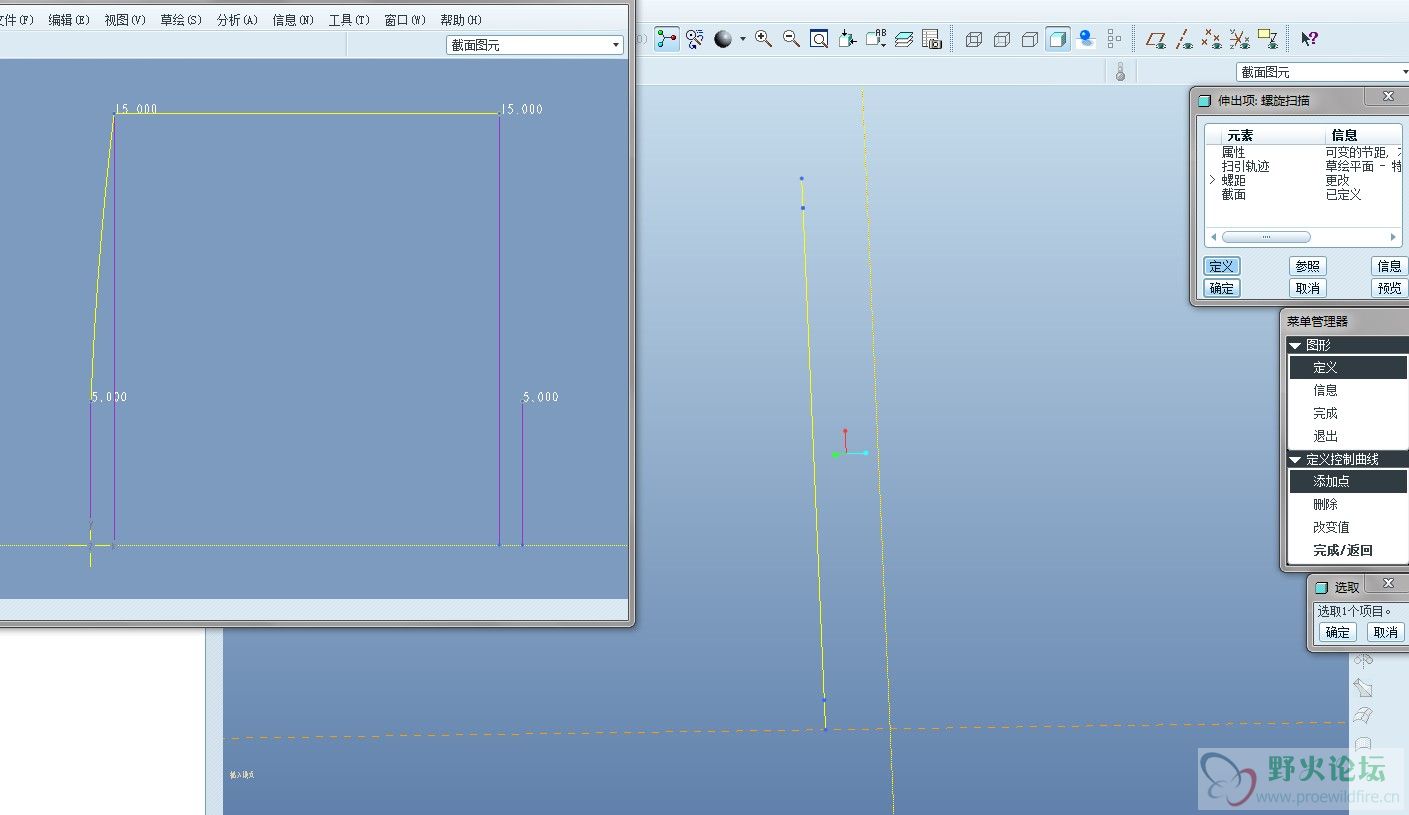Click 定义 button in 螺旋扫描 dialog
1409x815 pixels.
pos(1222,266)
